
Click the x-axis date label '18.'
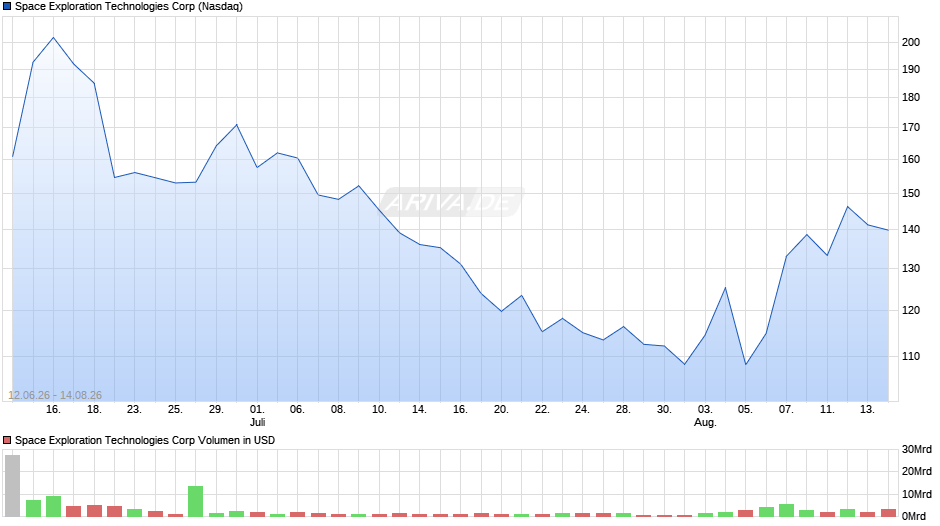(94, 409)
